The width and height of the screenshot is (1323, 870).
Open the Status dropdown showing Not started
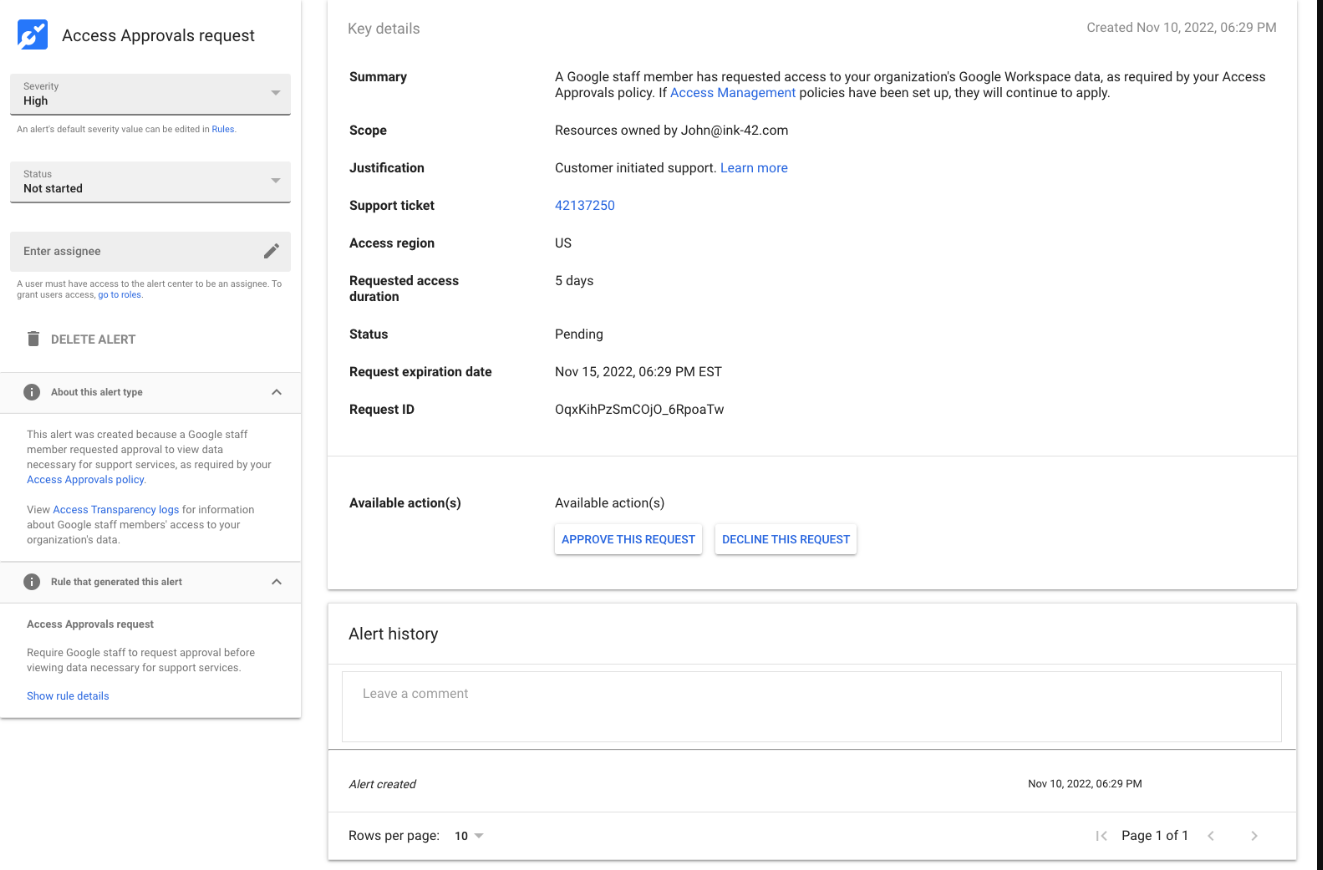point(275,181)
